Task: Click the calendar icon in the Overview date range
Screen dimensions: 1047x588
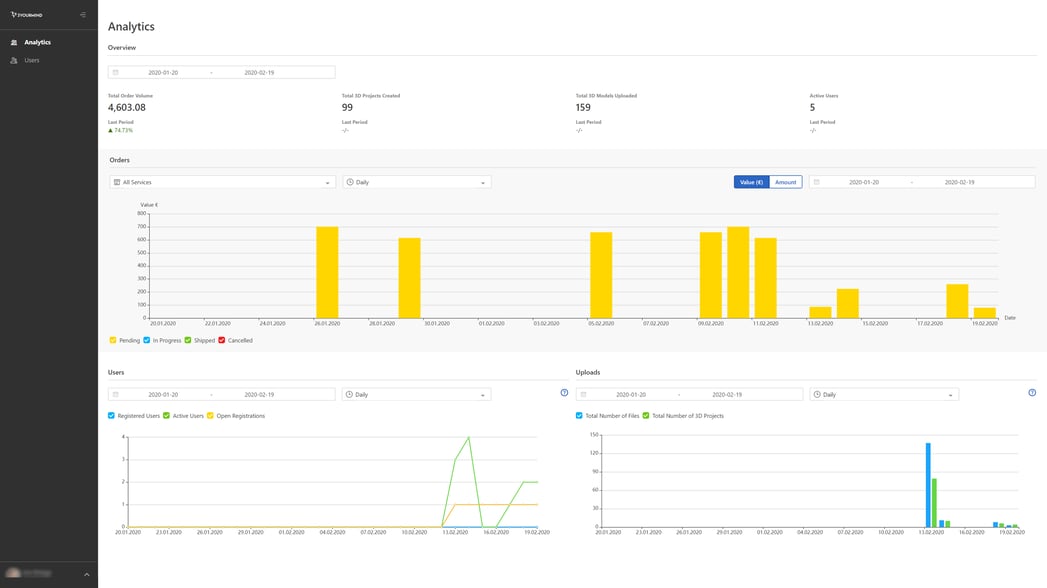Action: click(x=116, y=73)
